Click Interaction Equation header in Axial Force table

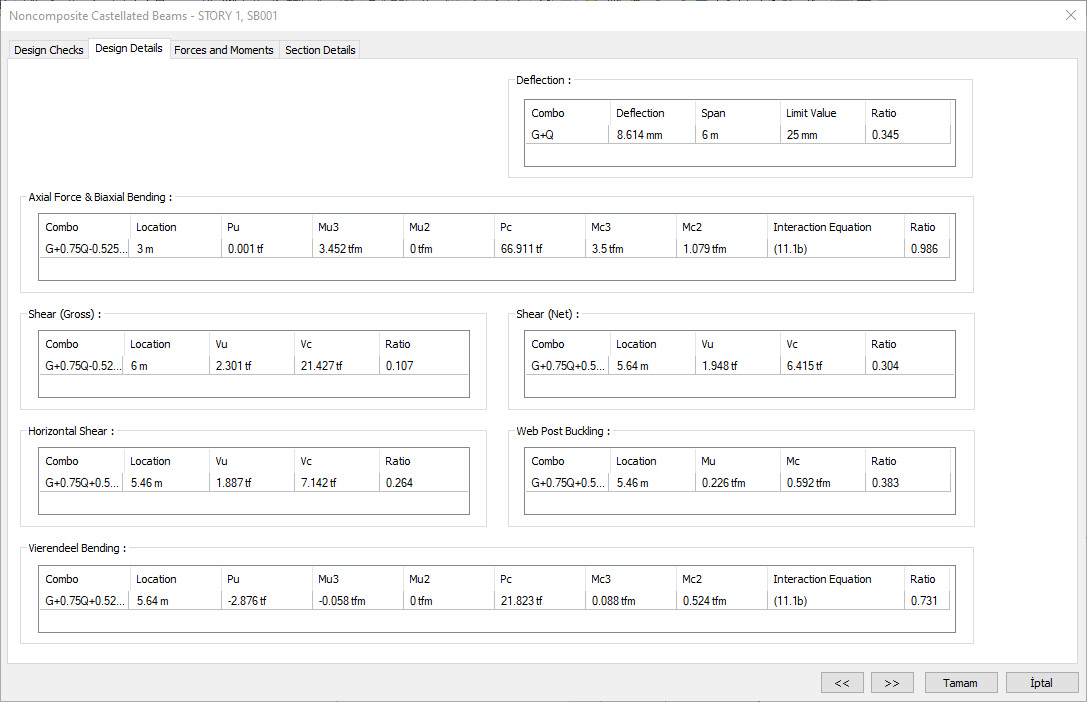822,227
